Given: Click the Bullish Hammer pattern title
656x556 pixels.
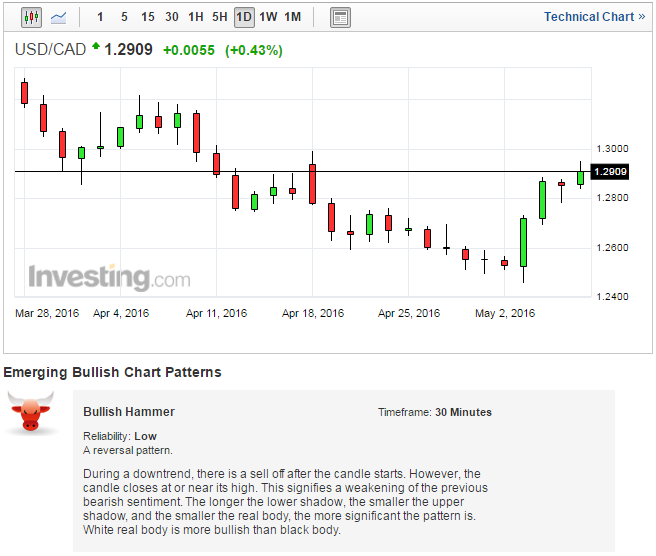Looking at the screenshot, I should click(x=129, y=412).
